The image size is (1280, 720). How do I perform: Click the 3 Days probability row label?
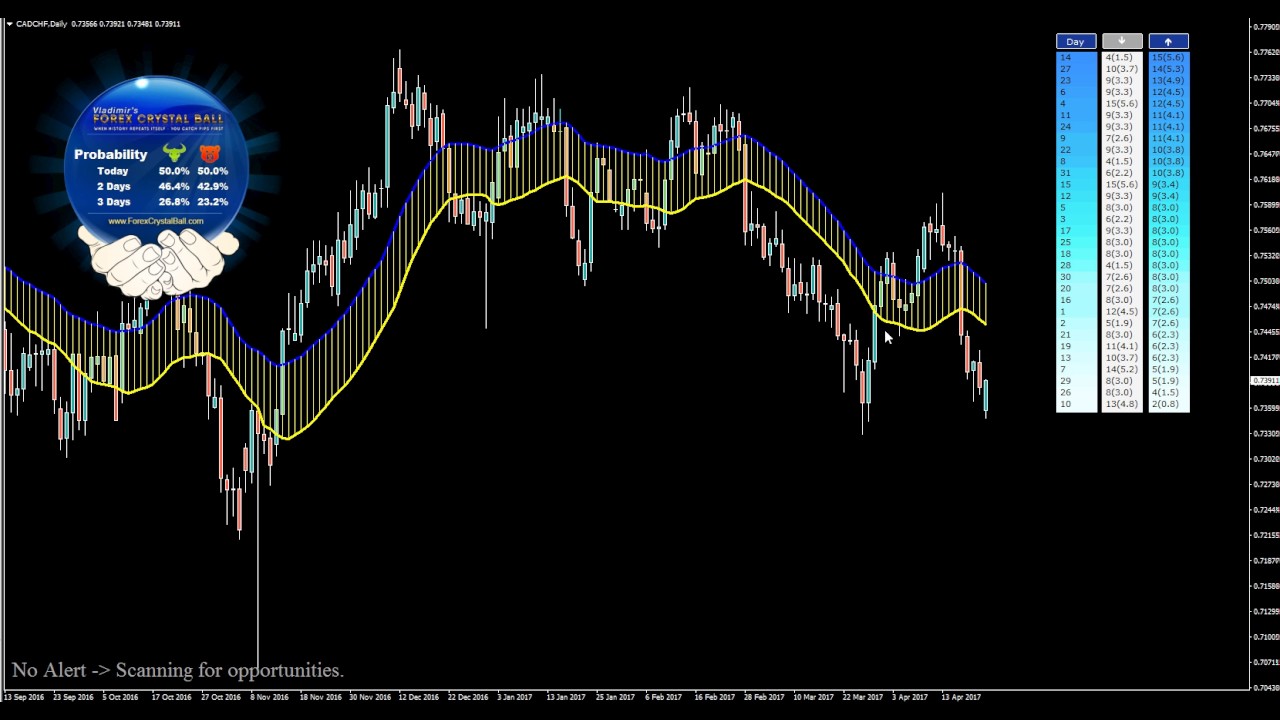click(113, 201)
